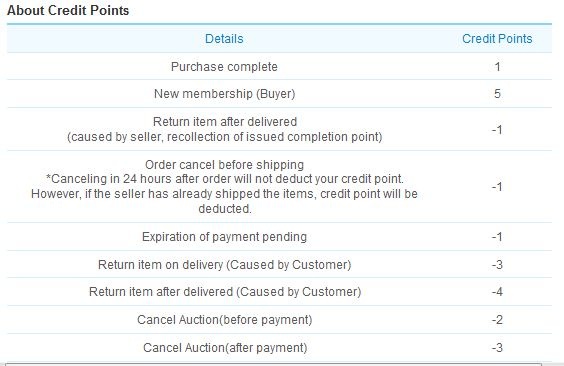Image resolution: width=564 pixels, height=366 pixels.
Task: Click the -4 credit points value
Action: coord(497,292)
